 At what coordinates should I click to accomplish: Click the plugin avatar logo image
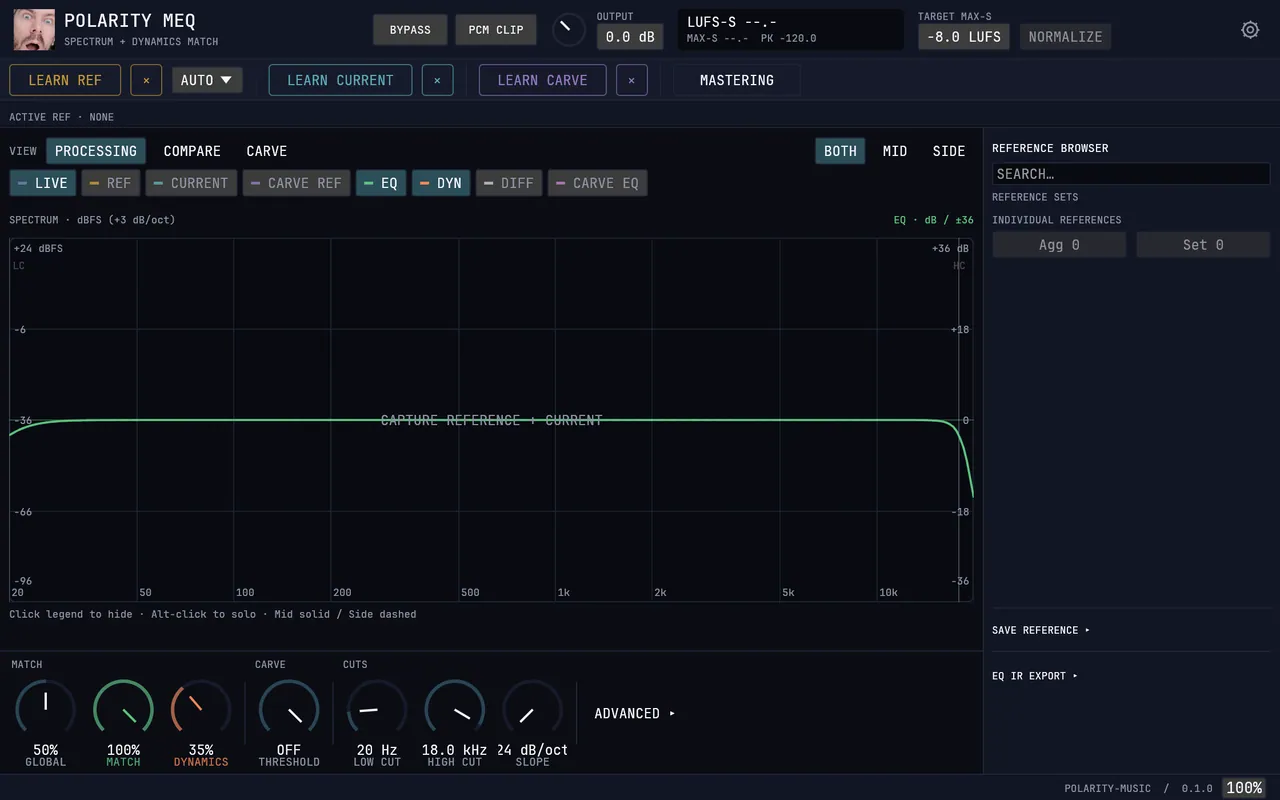click(34, 29)
